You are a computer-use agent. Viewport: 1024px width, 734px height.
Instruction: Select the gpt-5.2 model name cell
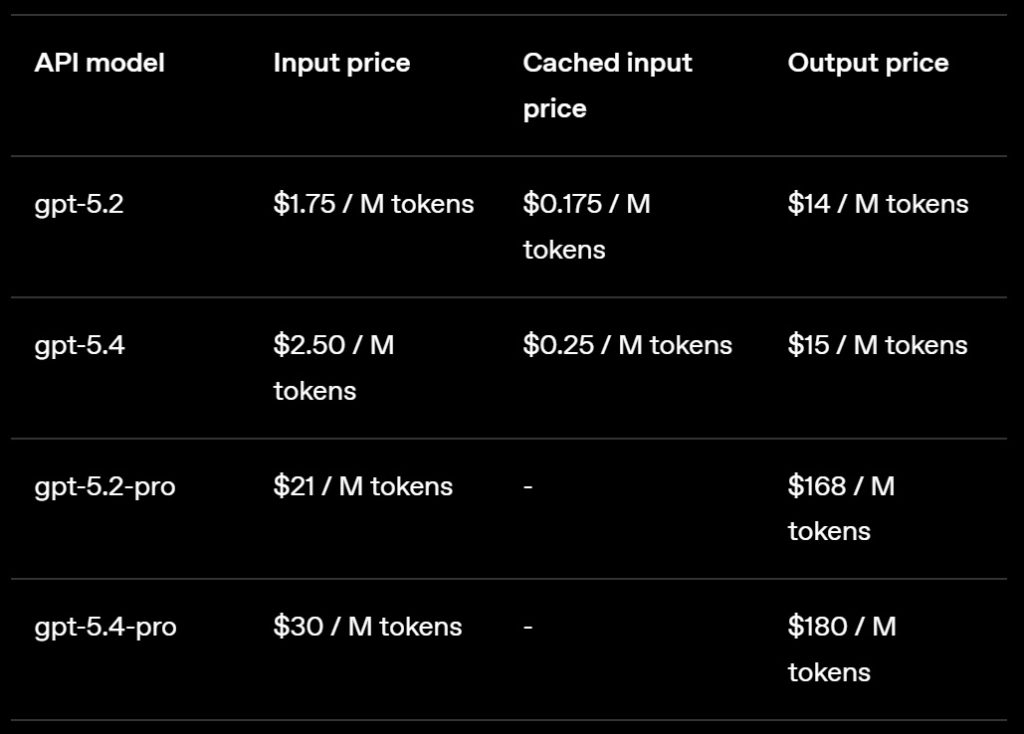78,204
